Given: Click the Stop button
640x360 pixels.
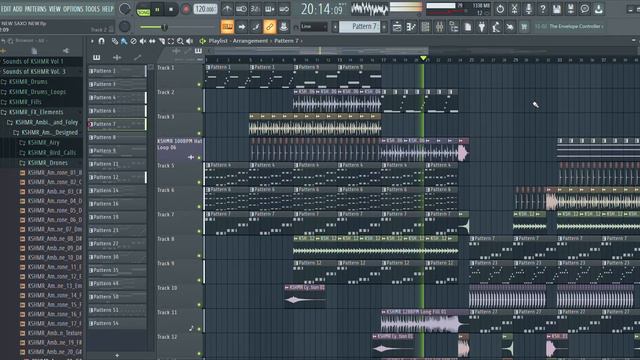Looking at the screenshot, I should 171,9.
